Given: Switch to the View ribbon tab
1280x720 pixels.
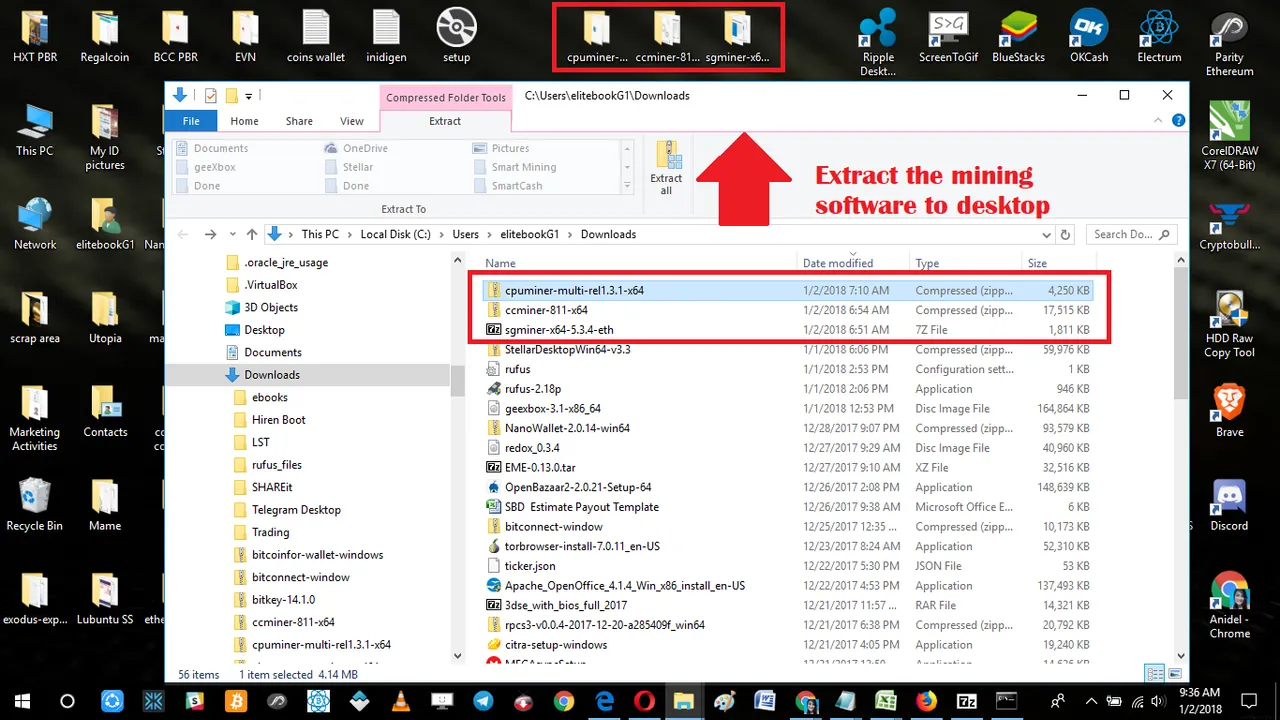Looking at the screenshot, I should tap(352, 121).
